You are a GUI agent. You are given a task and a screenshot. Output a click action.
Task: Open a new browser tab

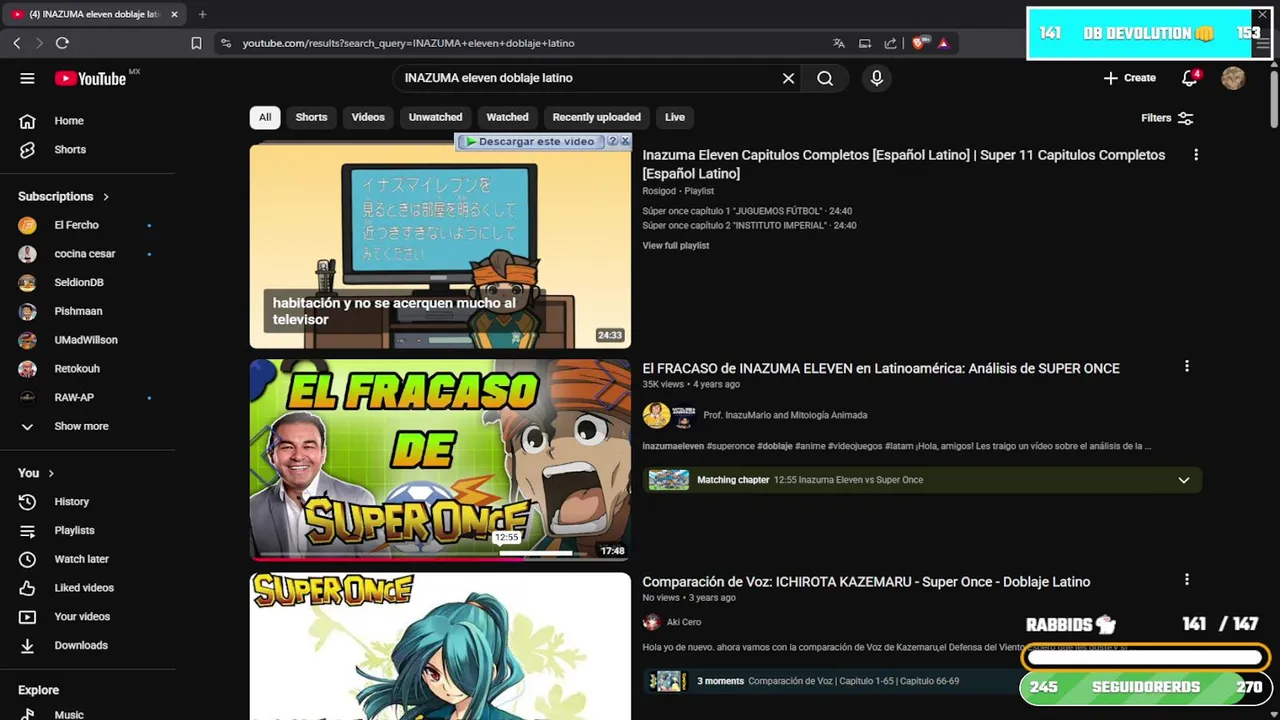click(x=202, y=14)
